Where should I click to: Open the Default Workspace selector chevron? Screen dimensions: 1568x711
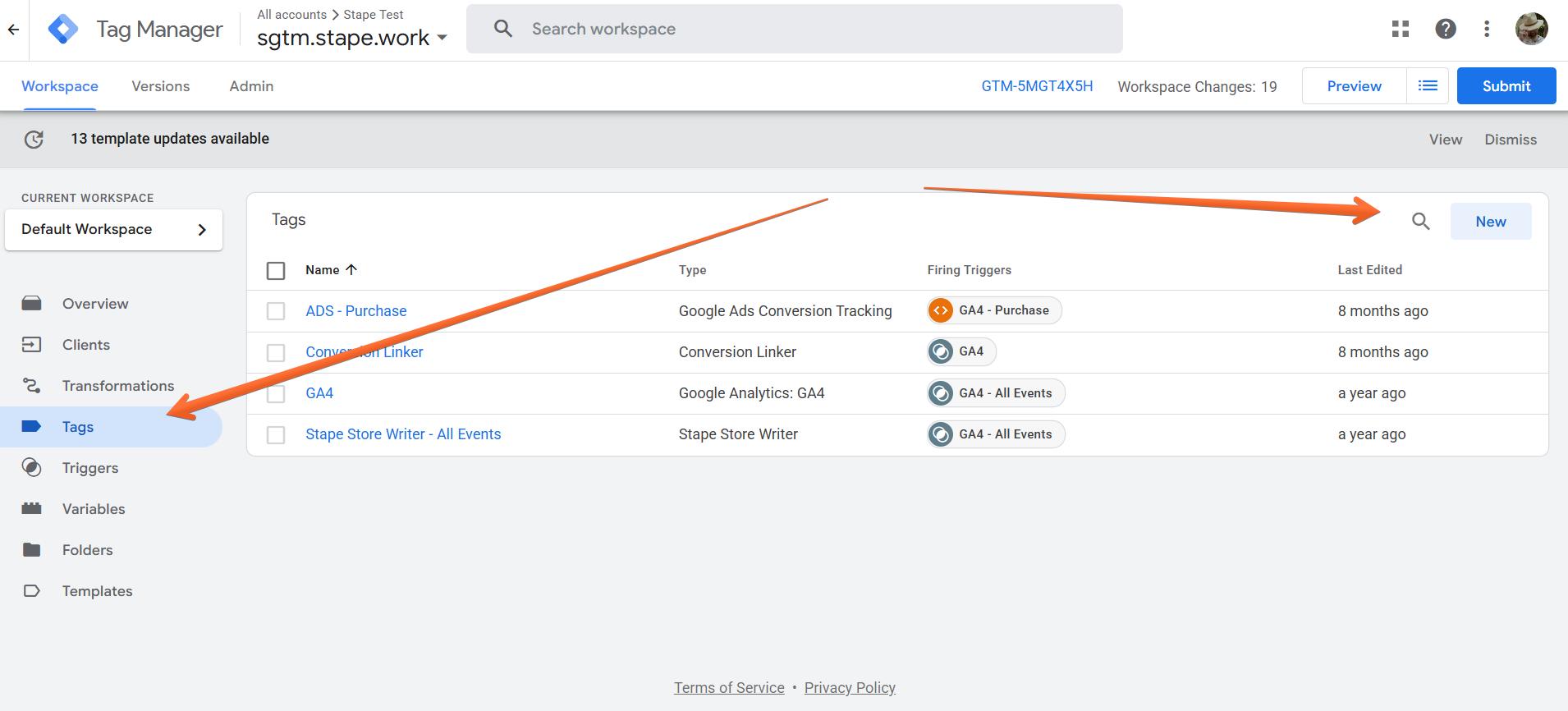coord(202,230)
